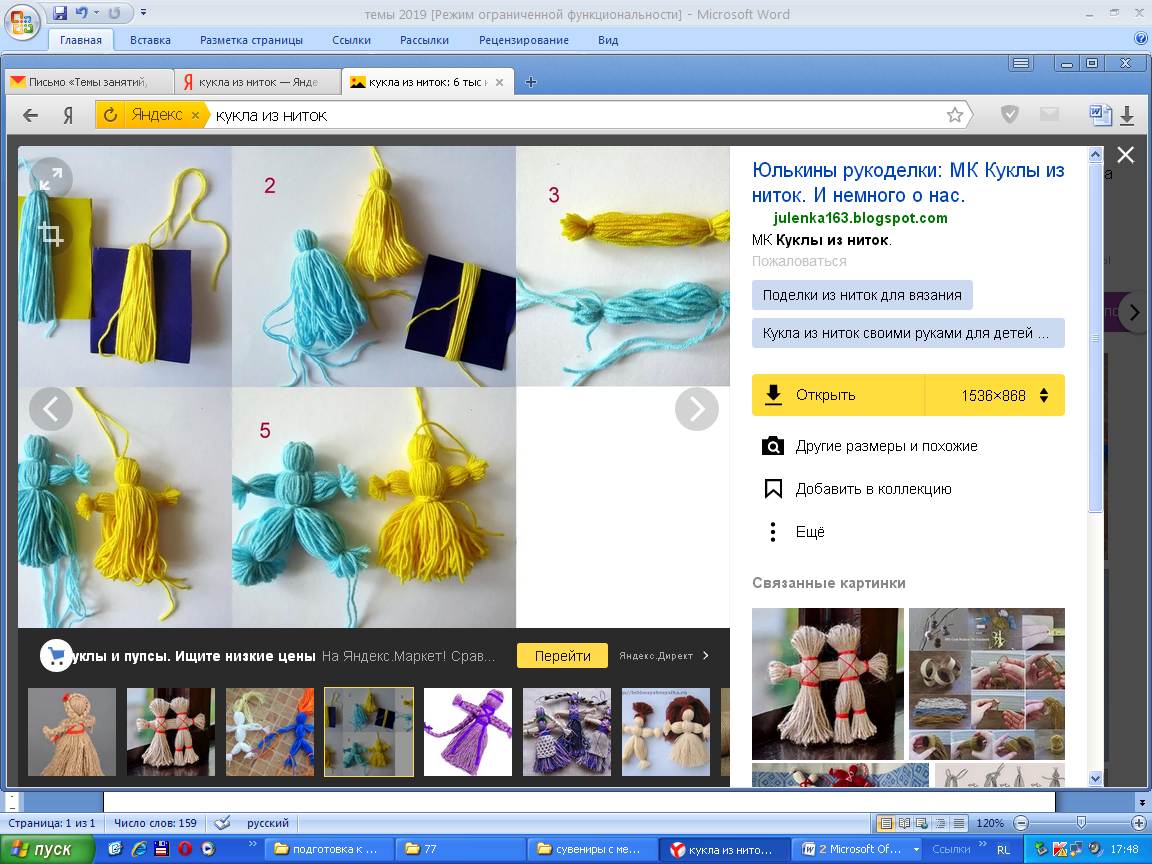Image resolution: width=1152 pixels, height=864 pixels.
Task: Show the next image
Action: (696, 408)
